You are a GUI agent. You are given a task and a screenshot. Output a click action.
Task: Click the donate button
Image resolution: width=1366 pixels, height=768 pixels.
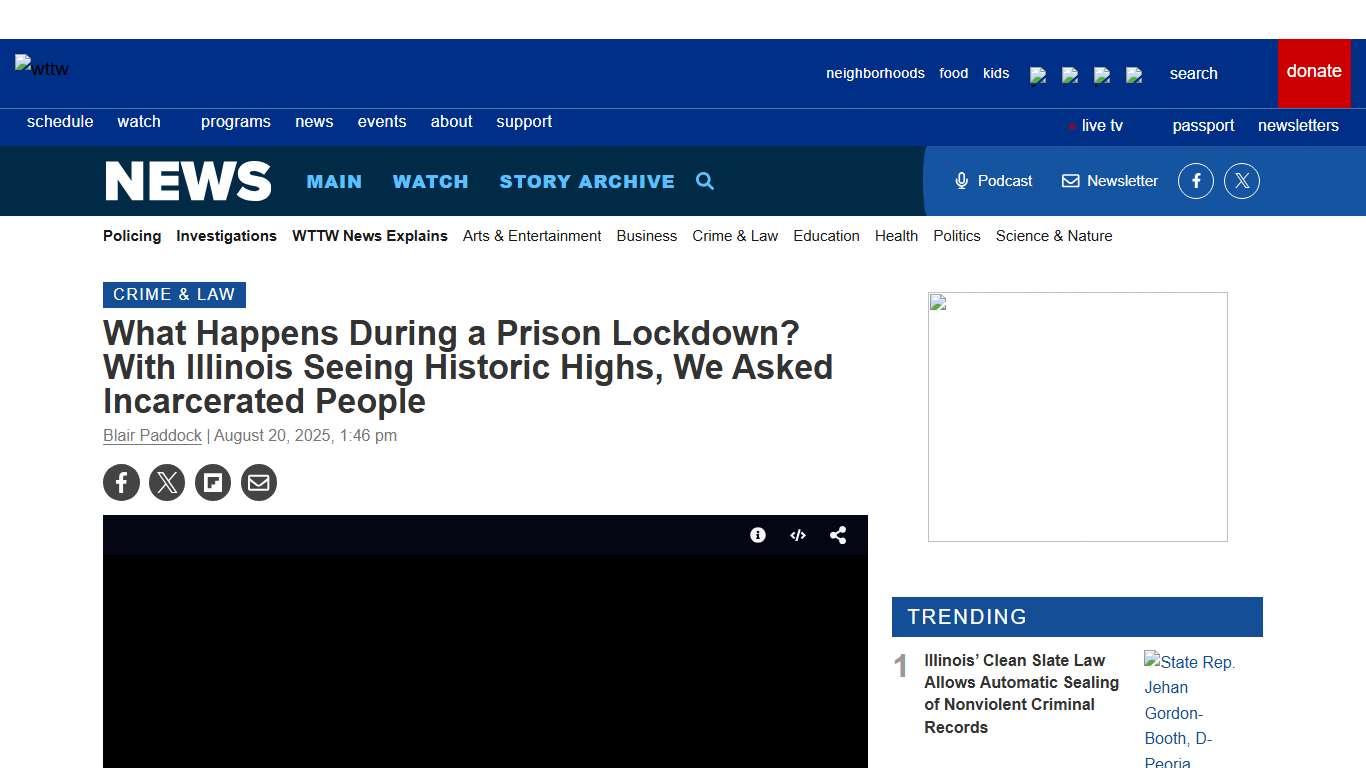coord(1313,71)
